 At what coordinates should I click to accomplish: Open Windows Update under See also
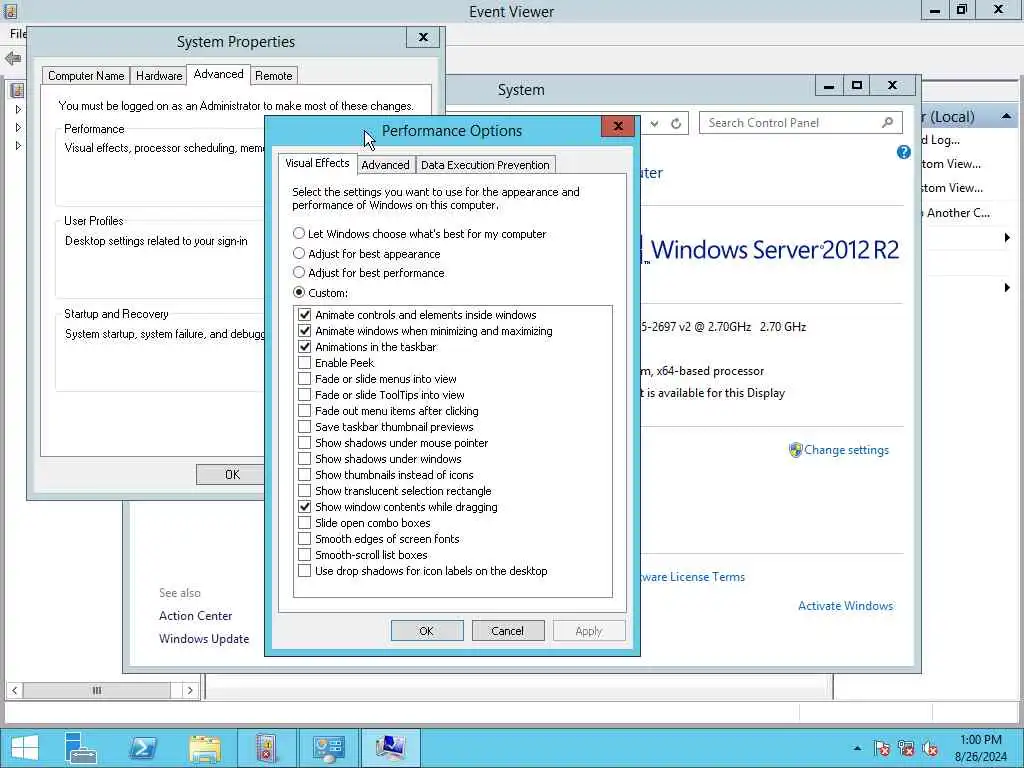coord(204,639)
